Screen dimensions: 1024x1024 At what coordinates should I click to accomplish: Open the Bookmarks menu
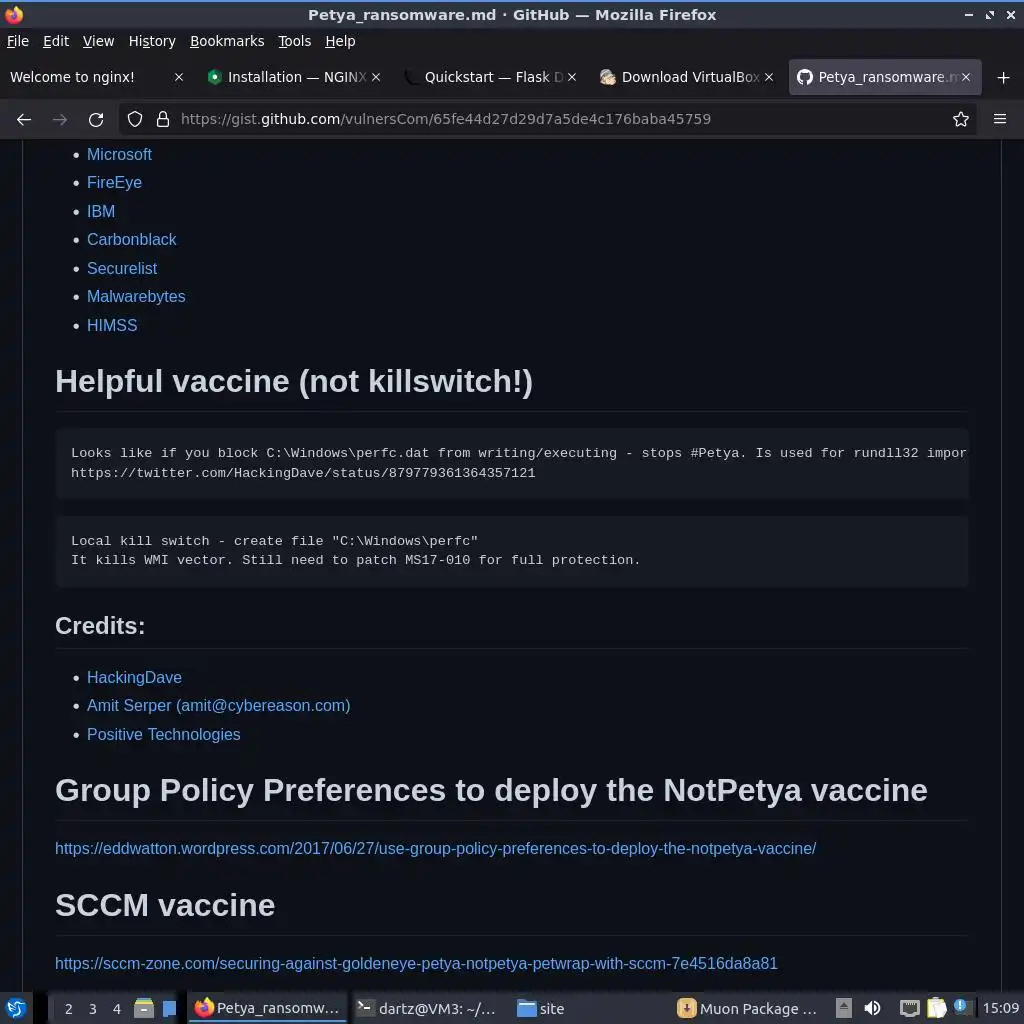(227, 41)
